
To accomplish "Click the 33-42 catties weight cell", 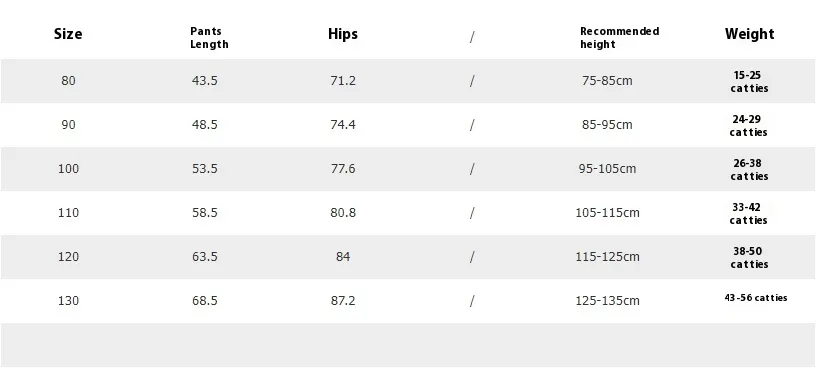I will (748, 213).
